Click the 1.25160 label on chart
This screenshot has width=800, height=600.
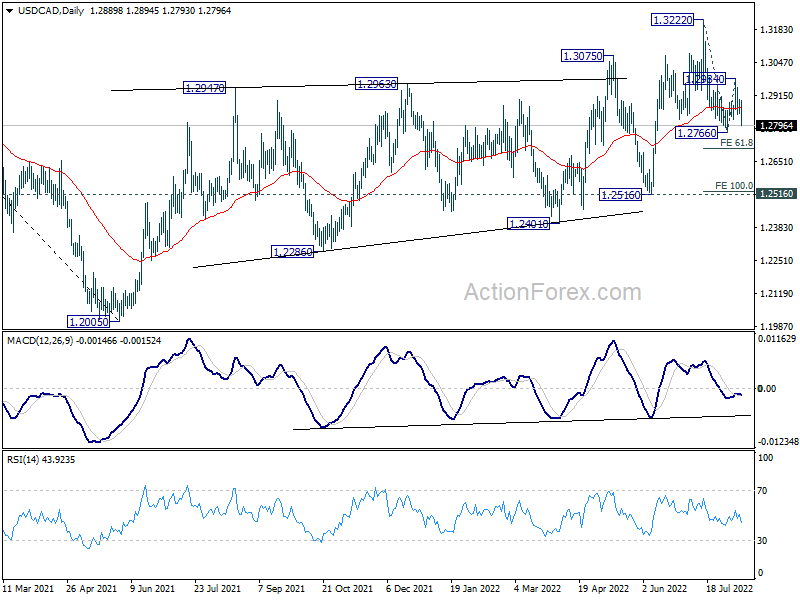620,194
